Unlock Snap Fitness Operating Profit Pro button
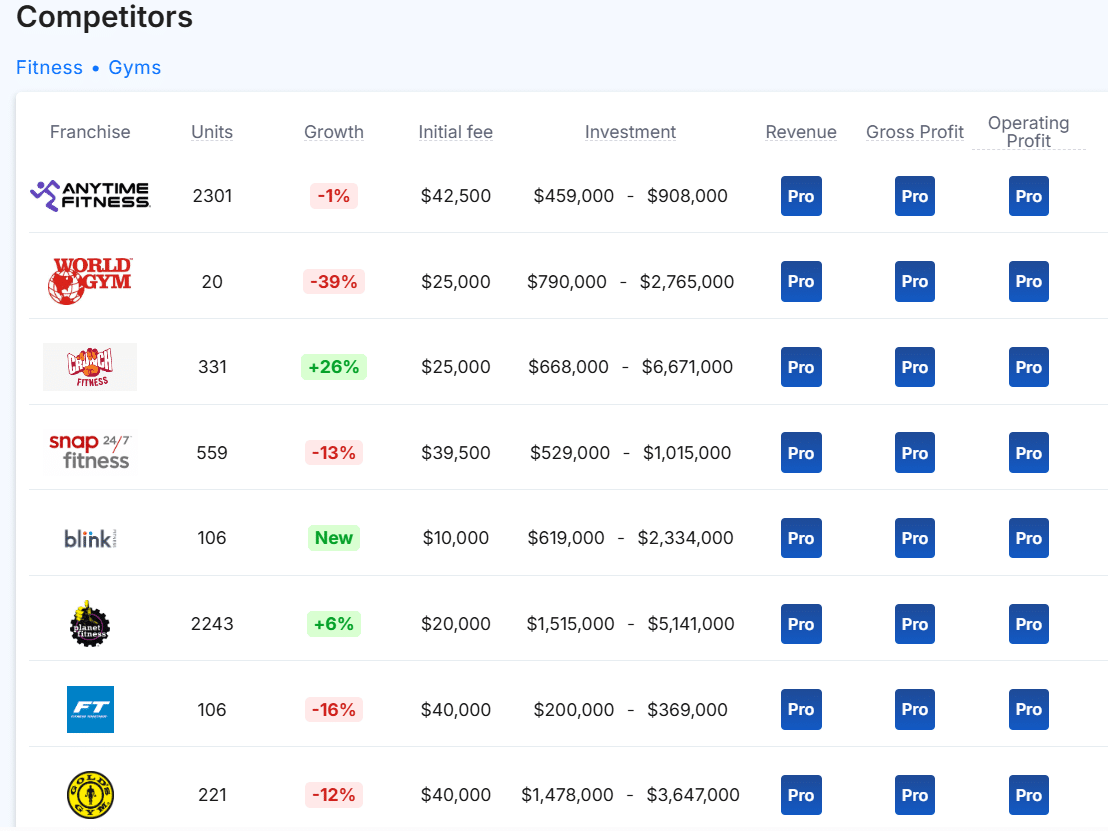This screenshot has height=831, width=1108. (1028, 452)
